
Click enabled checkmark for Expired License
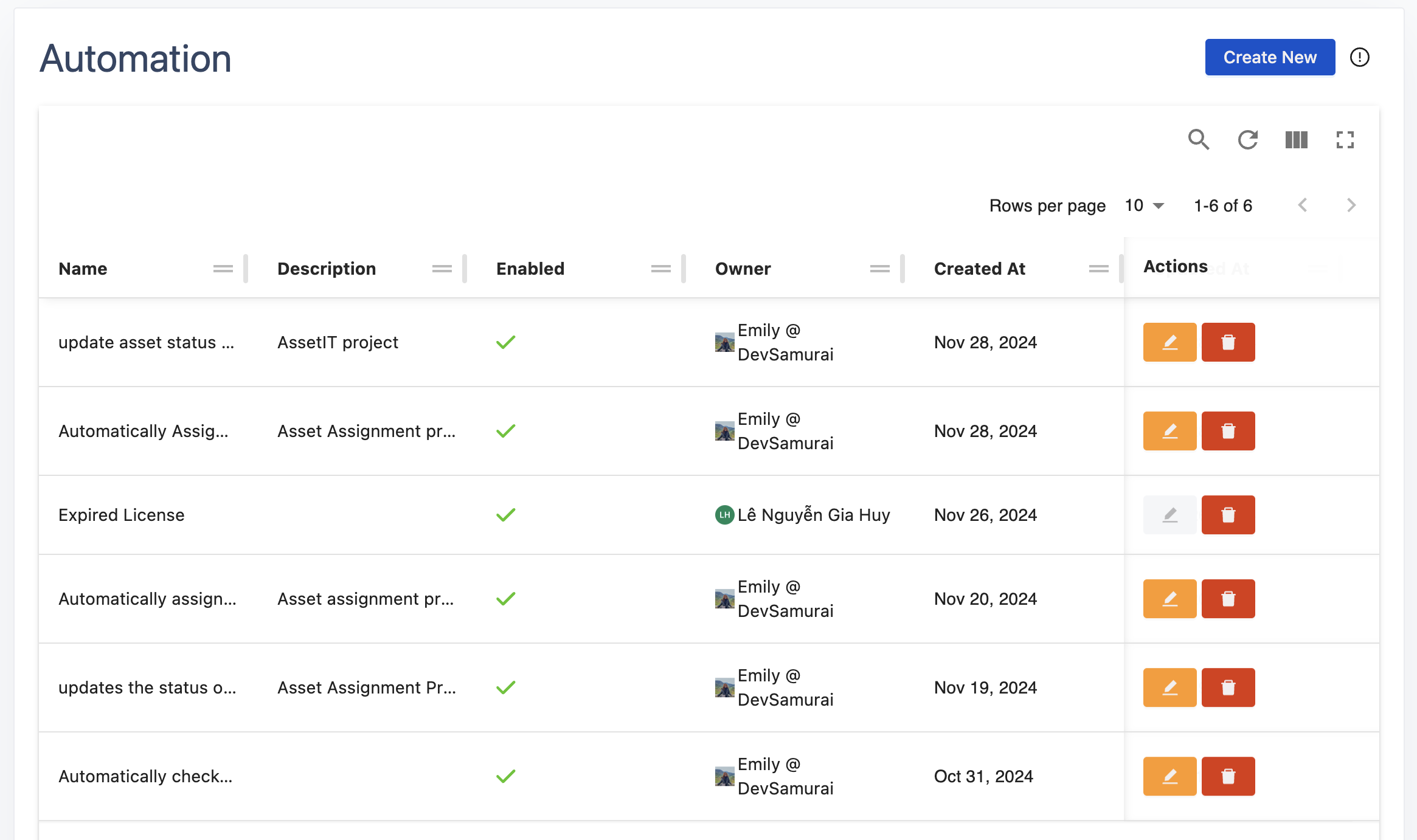pos(505,515)
